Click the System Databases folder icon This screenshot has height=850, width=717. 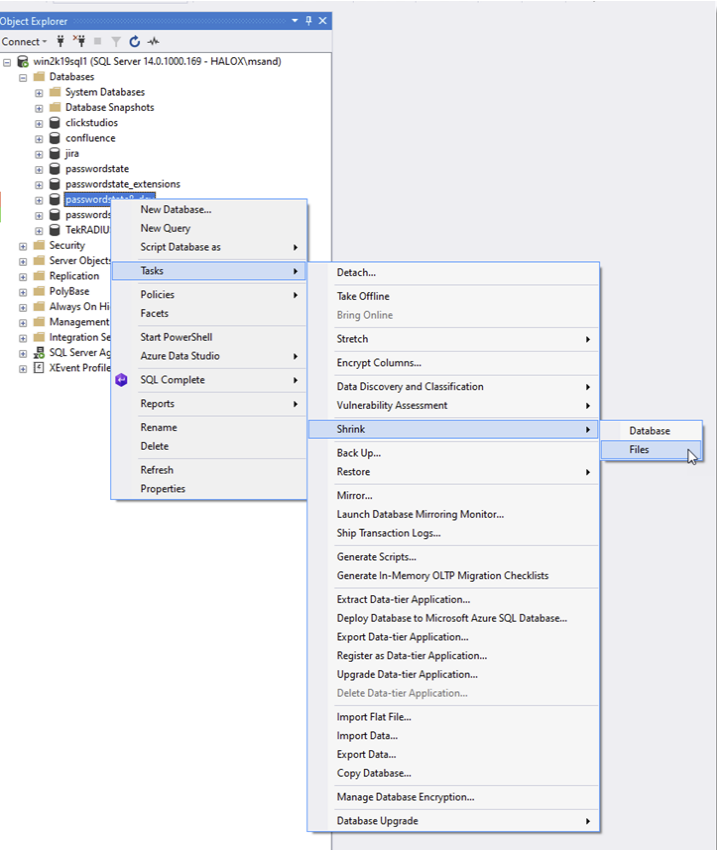[55, 92]
